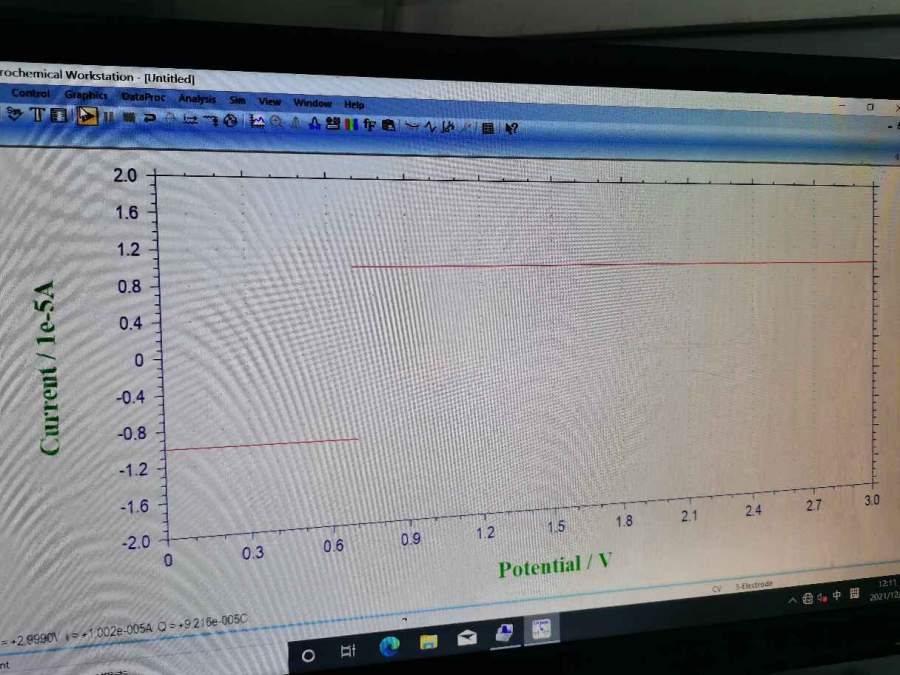Click the 'Q = +9.216e-005C' status readout
The image size is (900, 675).
pyautogui.click(x=202, y=624)
